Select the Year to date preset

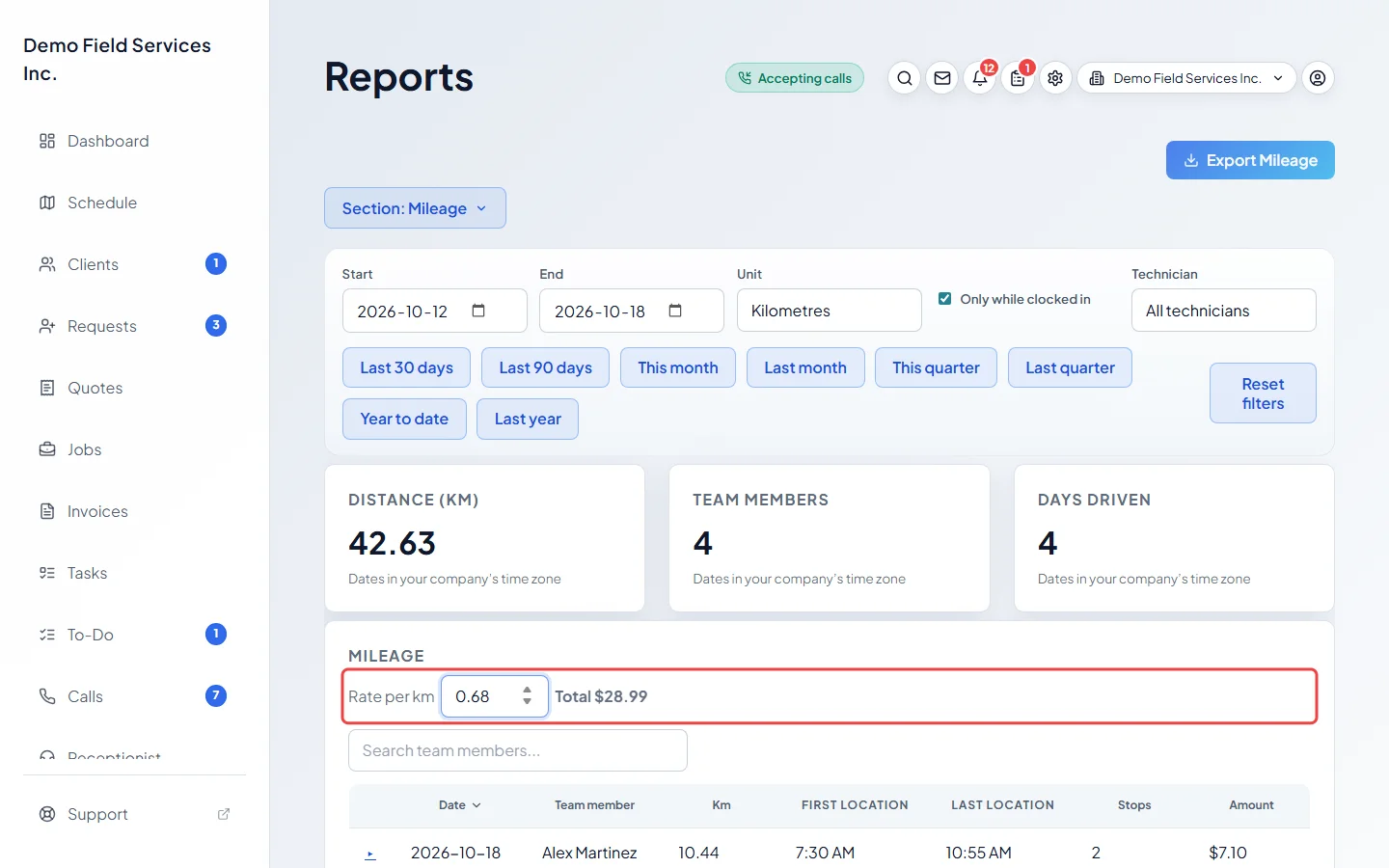pos(404,419)
